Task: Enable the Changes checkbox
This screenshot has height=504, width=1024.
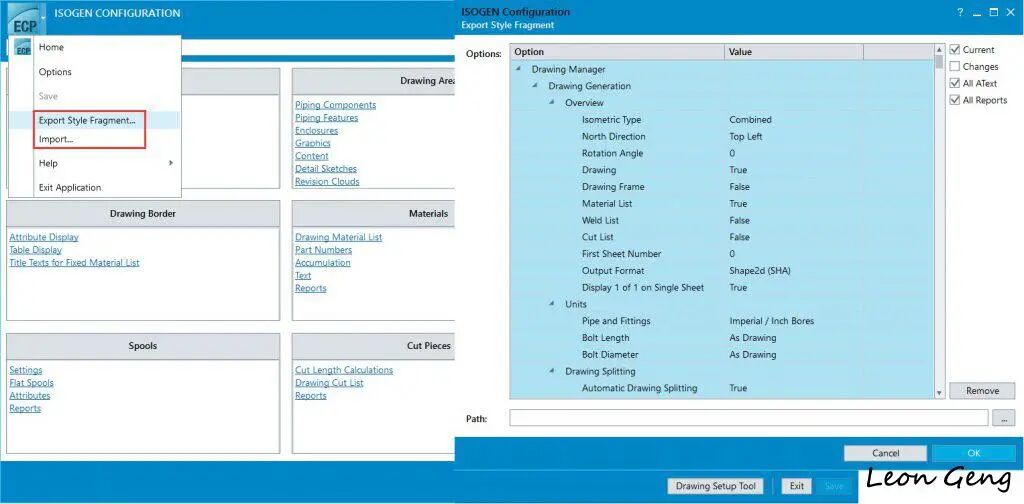Action: pos(955,67)
